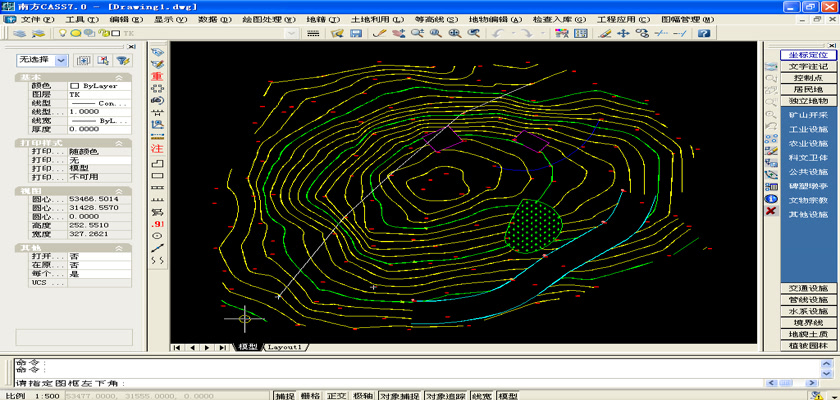840x400 pixels.
Task: Click the undo arrow in the toolbar
Action: [498, 33]
